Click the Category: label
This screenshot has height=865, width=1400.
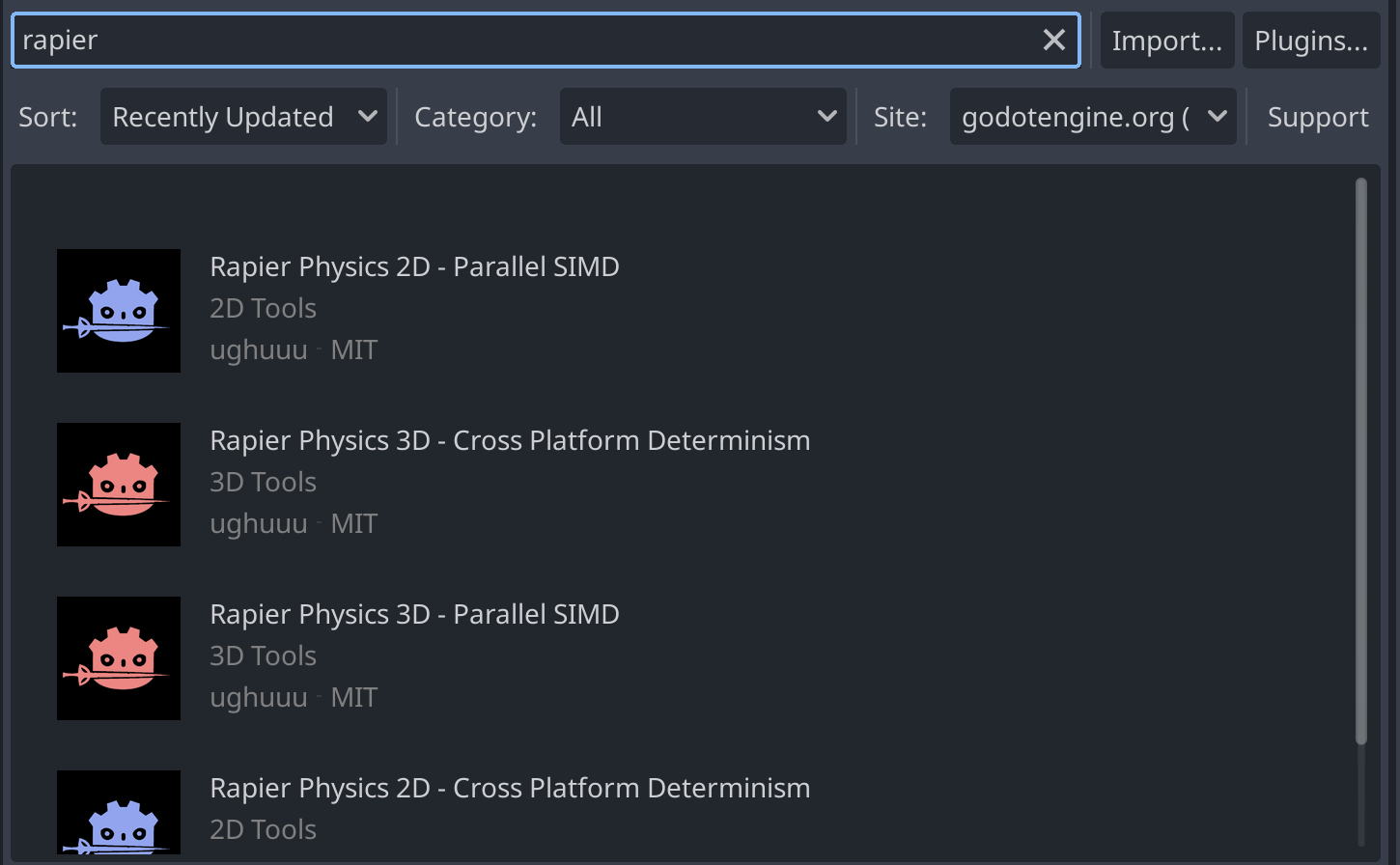tap(475, 117)
